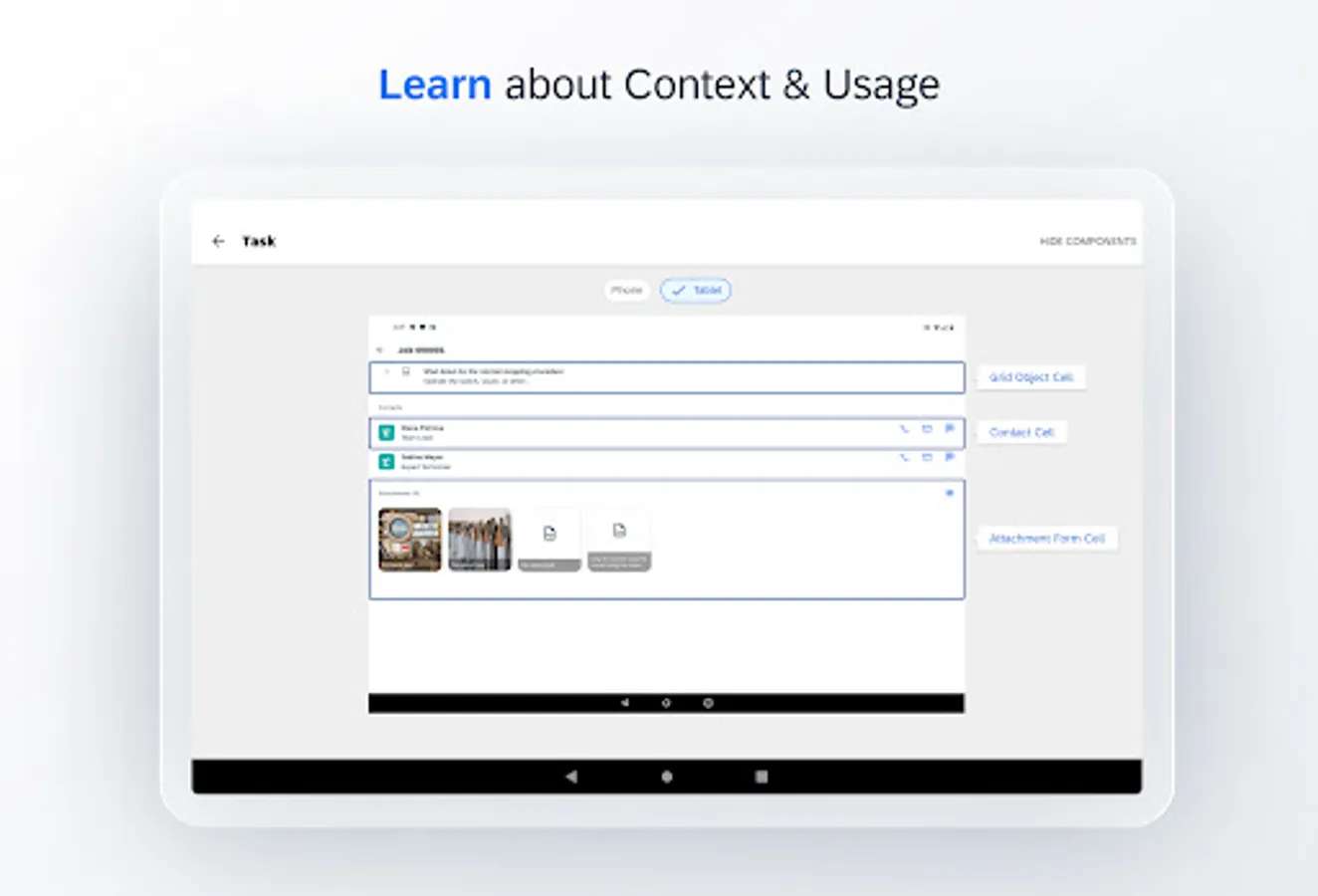Click the Attachment Form Cell label
The width and height of the screenshot is (1318, 896).
coord(1047,539)
